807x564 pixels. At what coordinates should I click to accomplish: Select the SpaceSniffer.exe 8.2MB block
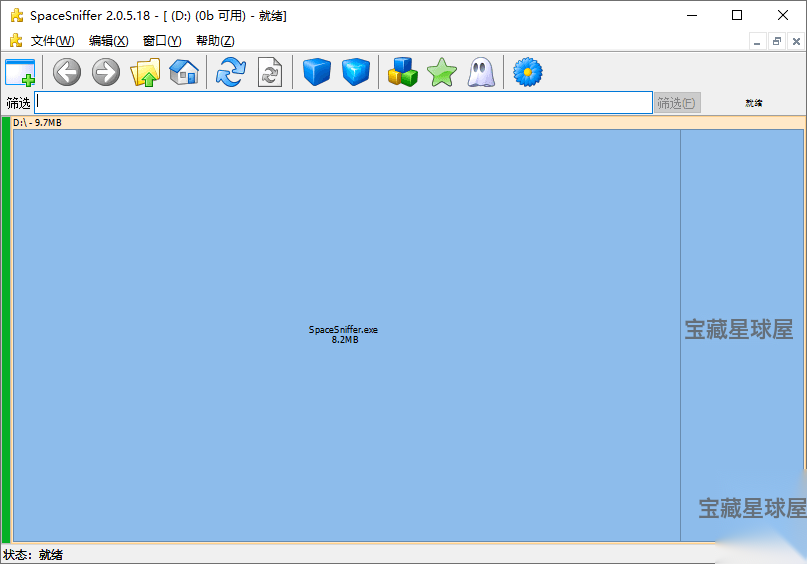point(346,335)
